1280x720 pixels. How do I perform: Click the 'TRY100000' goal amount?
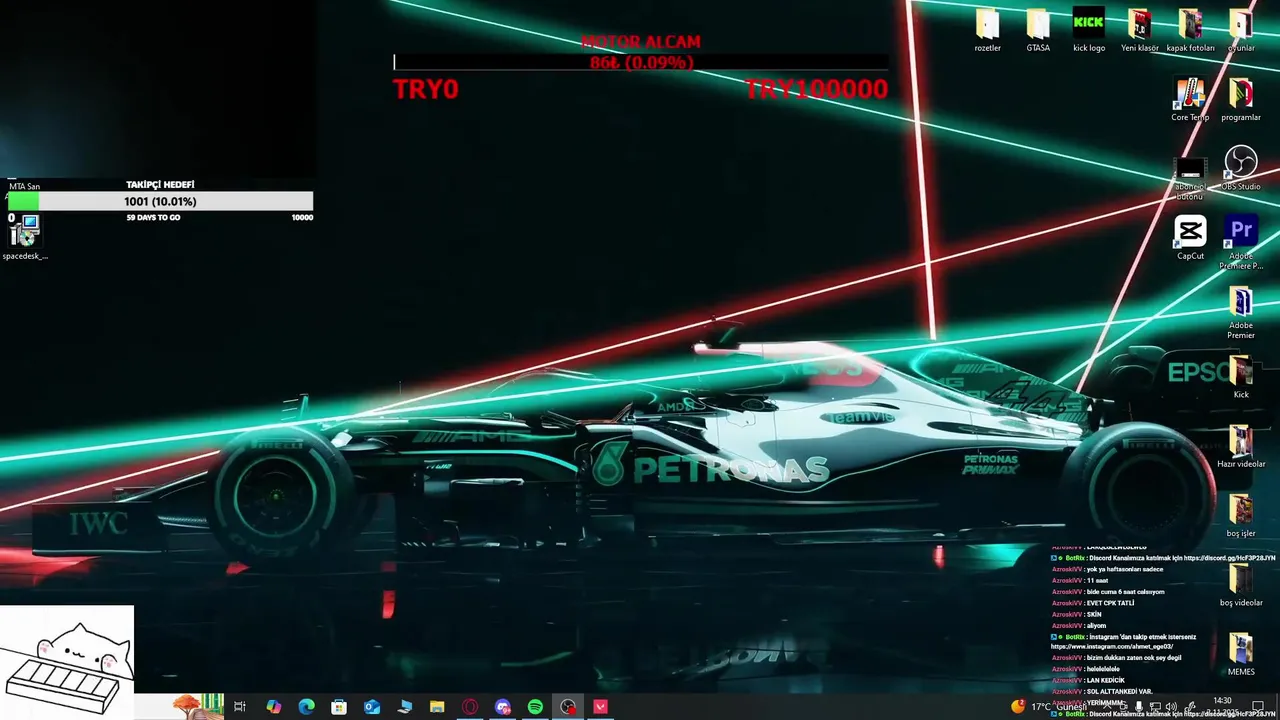pyautogui.click(x=816, y=89)
